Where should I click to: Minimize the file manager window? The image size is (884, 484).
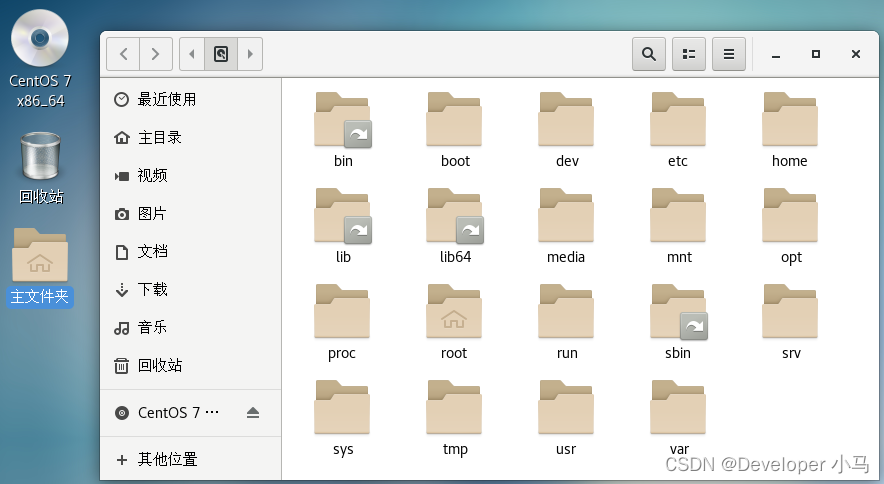(776, 55)
